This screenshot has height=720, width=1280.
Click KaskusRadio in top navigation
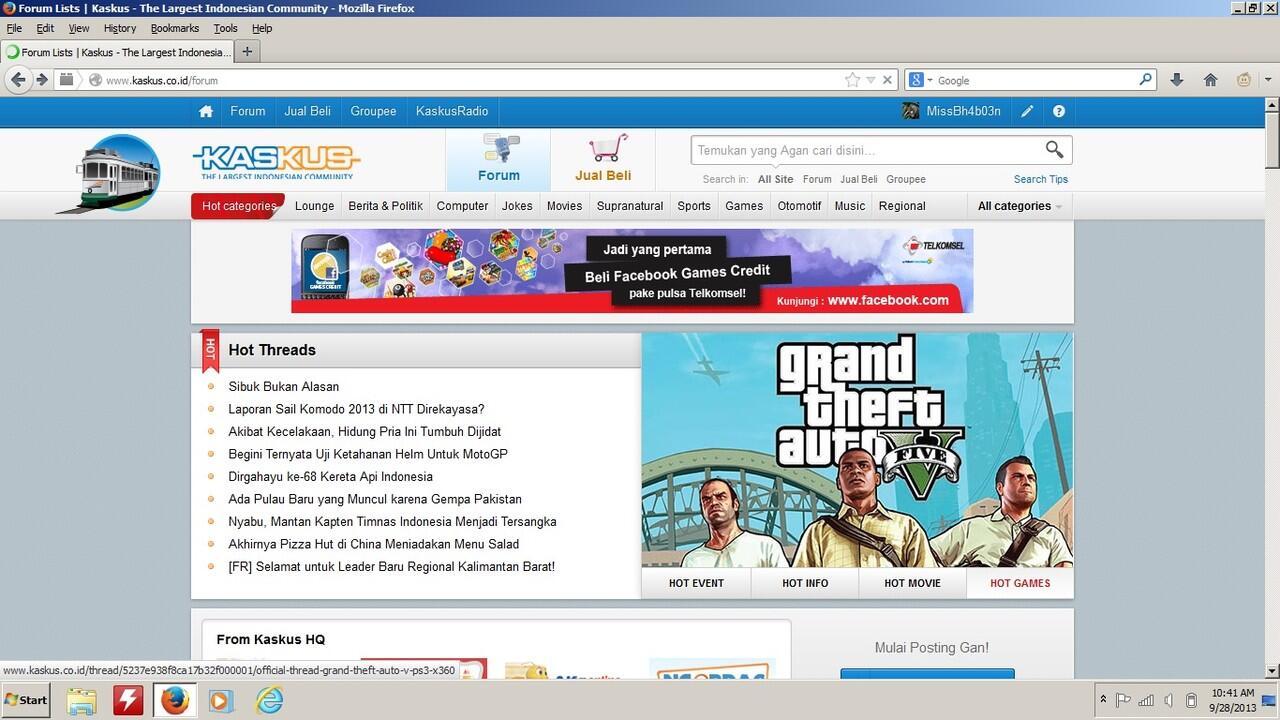452,111
